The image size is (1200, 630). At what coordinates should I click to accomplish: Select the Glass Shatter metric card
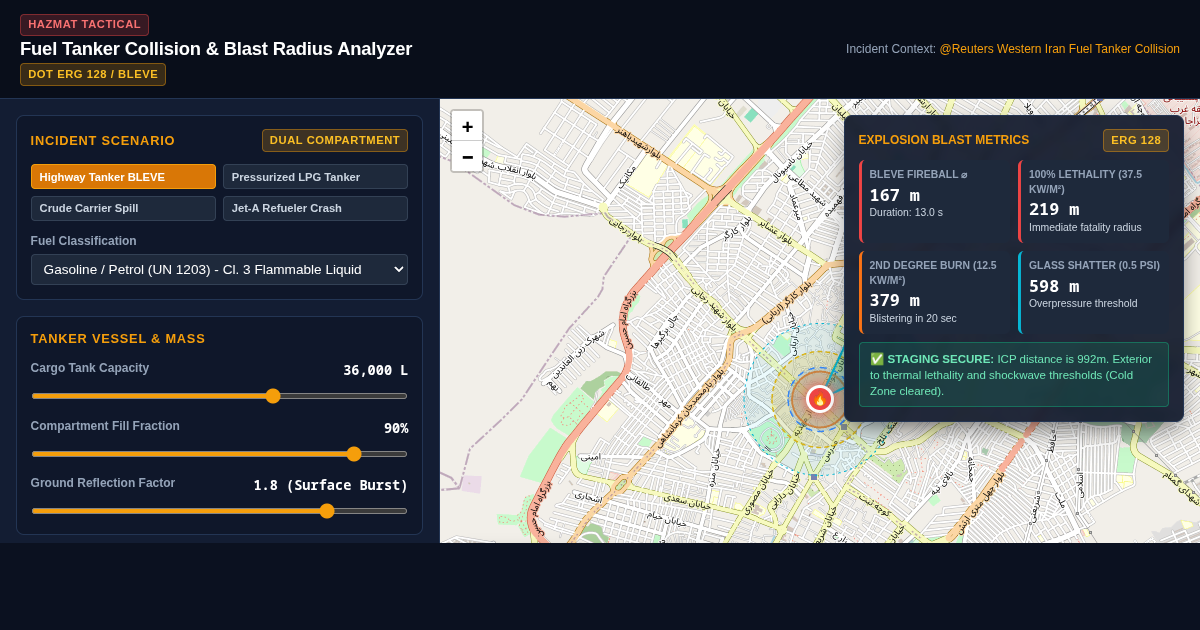pos(1093,292)
